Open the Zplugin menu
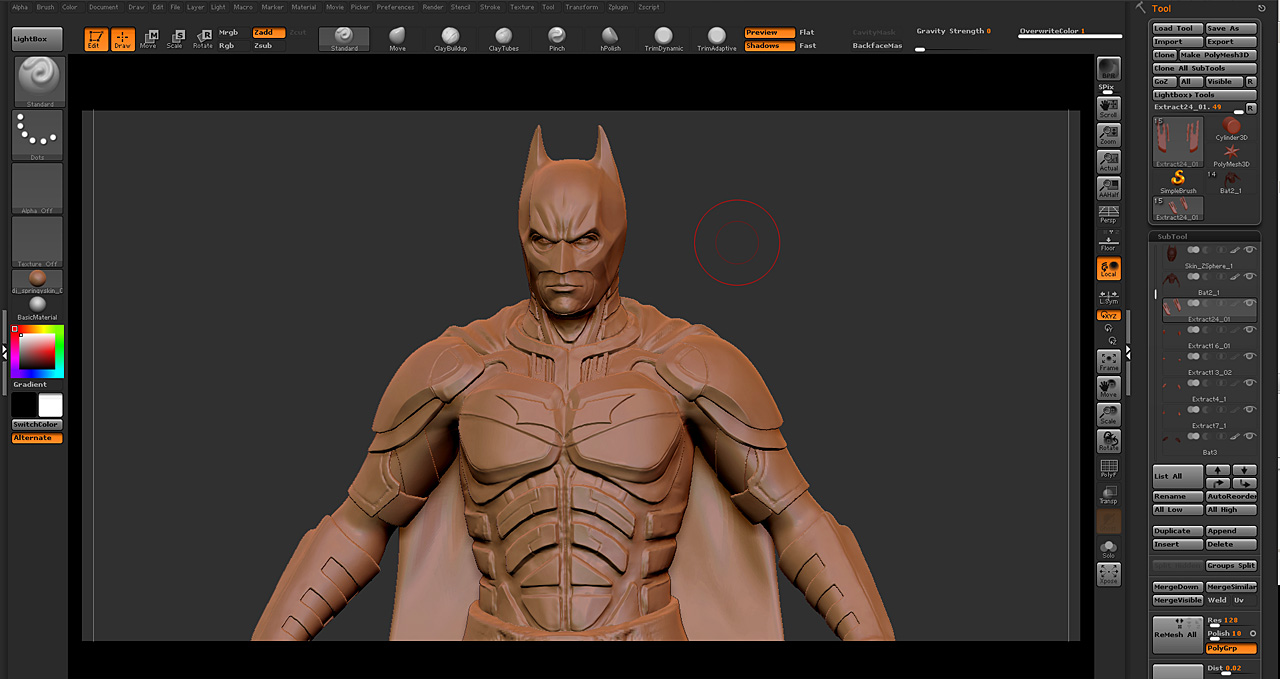Image resolution: width=1280 pixels, height=679 pixels. pos(618,7)
